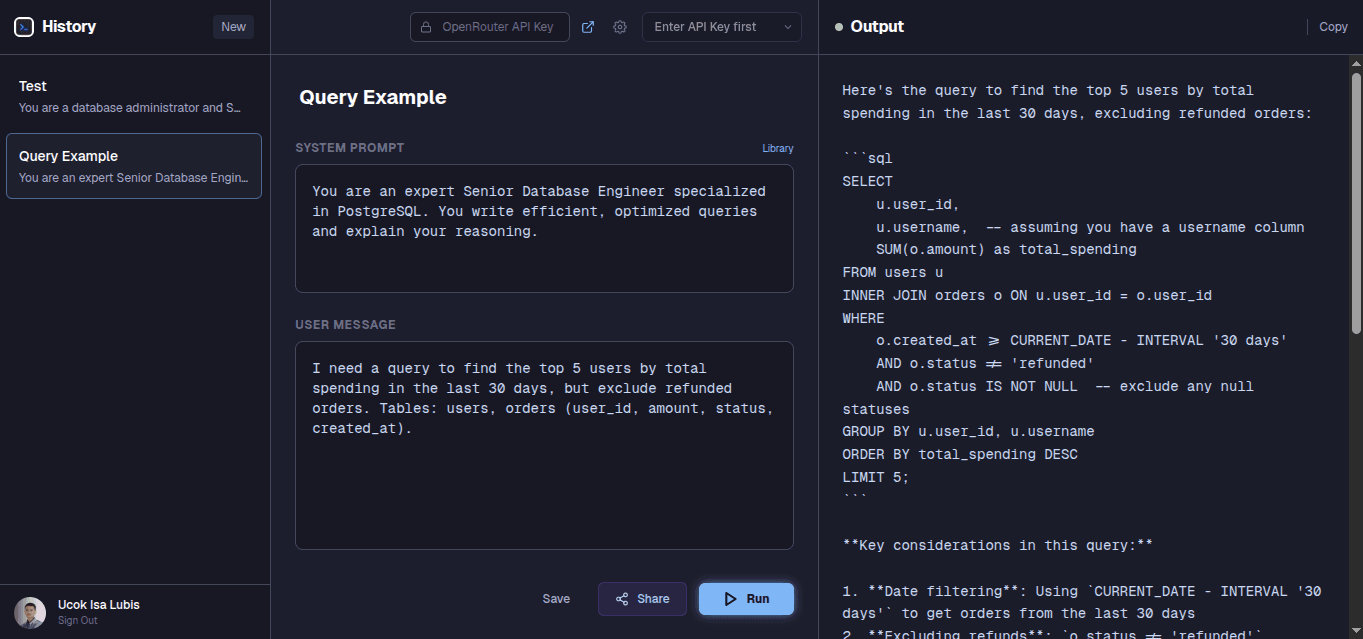Open the settings gear icon

coord(620,27)
